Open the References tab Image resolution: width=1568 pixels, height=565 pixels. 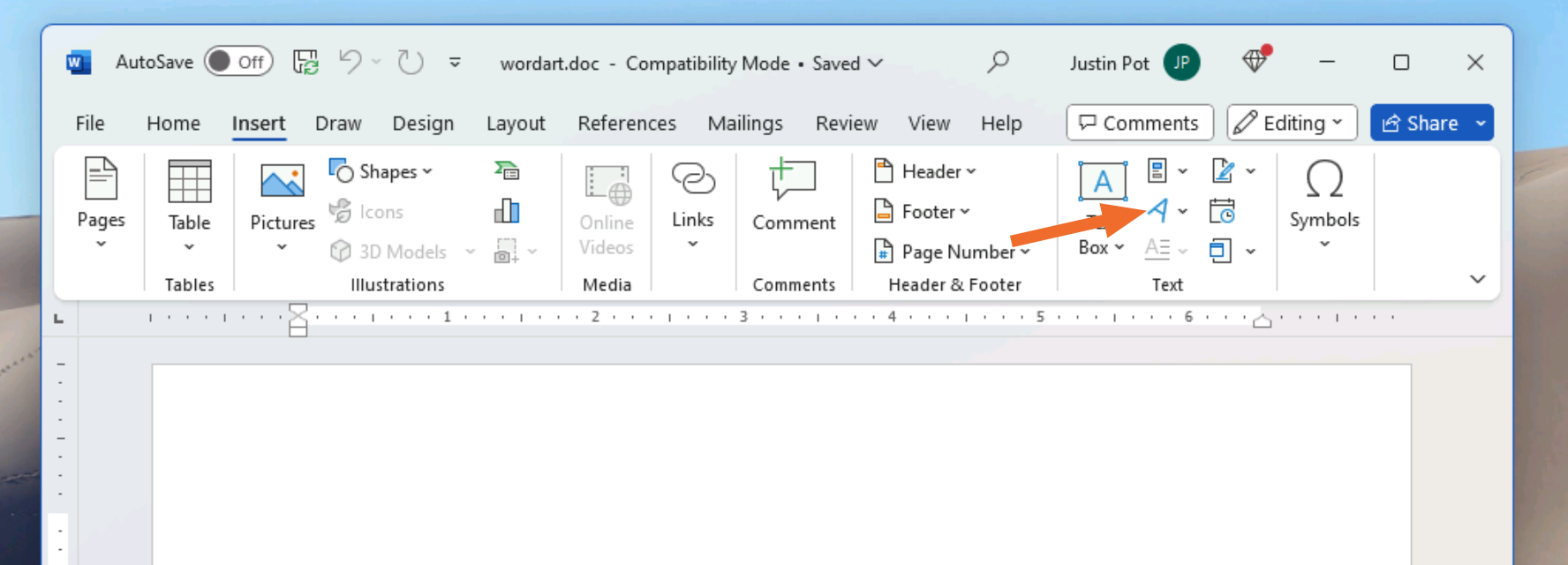tap(626, 124)
